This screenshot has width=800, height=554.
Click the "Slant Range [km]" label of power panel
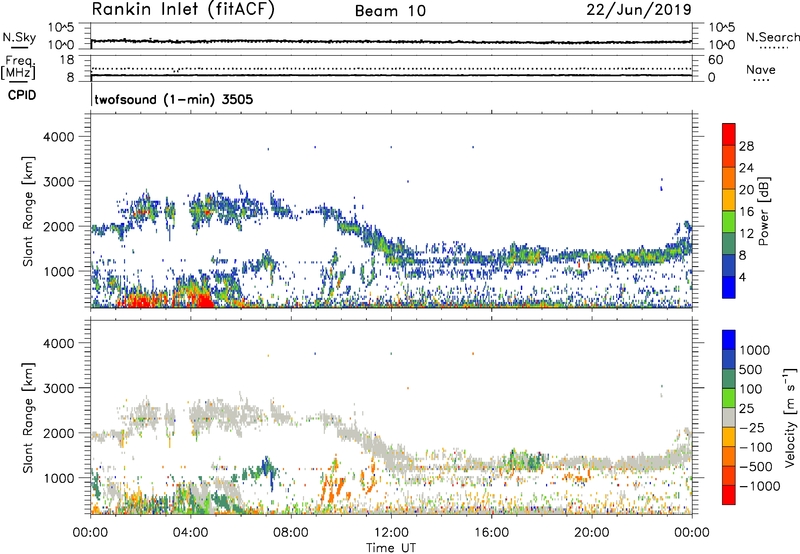point(28,211)
